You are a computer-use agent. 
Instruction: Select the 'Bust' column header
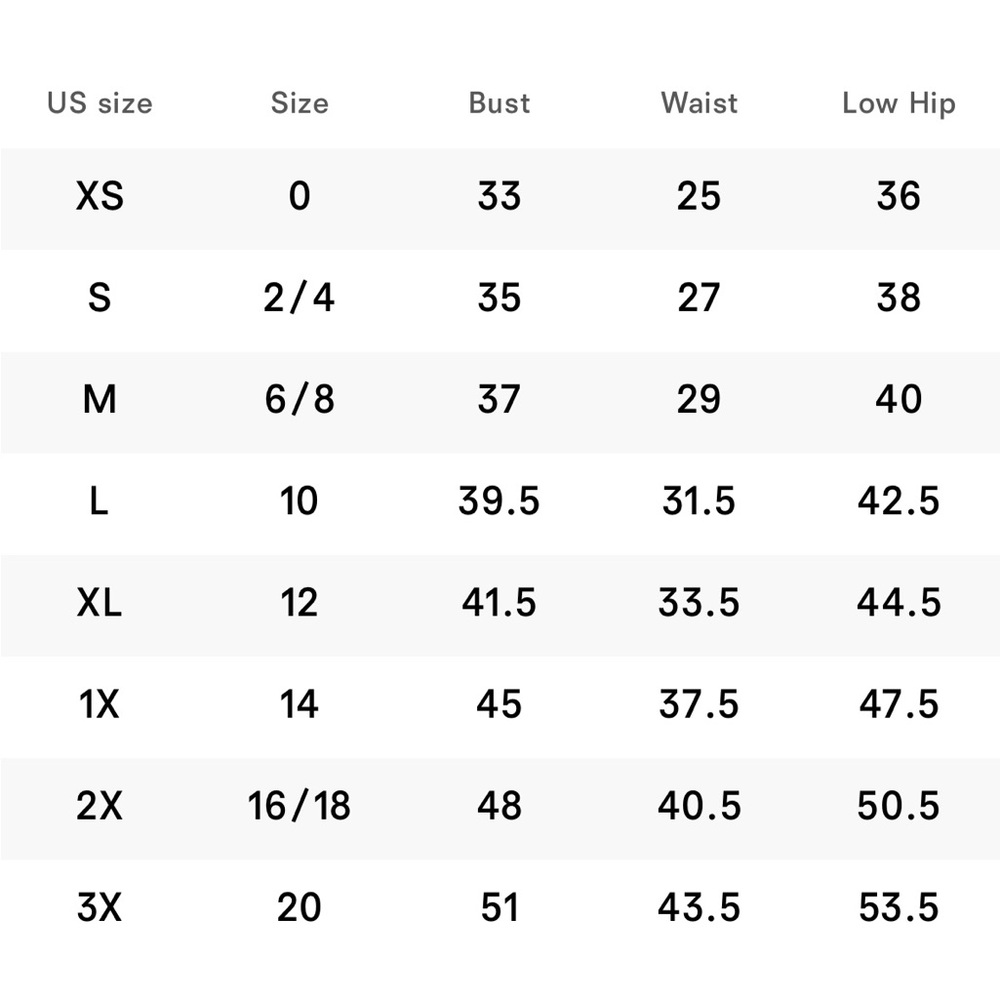(x=499, y=103)
